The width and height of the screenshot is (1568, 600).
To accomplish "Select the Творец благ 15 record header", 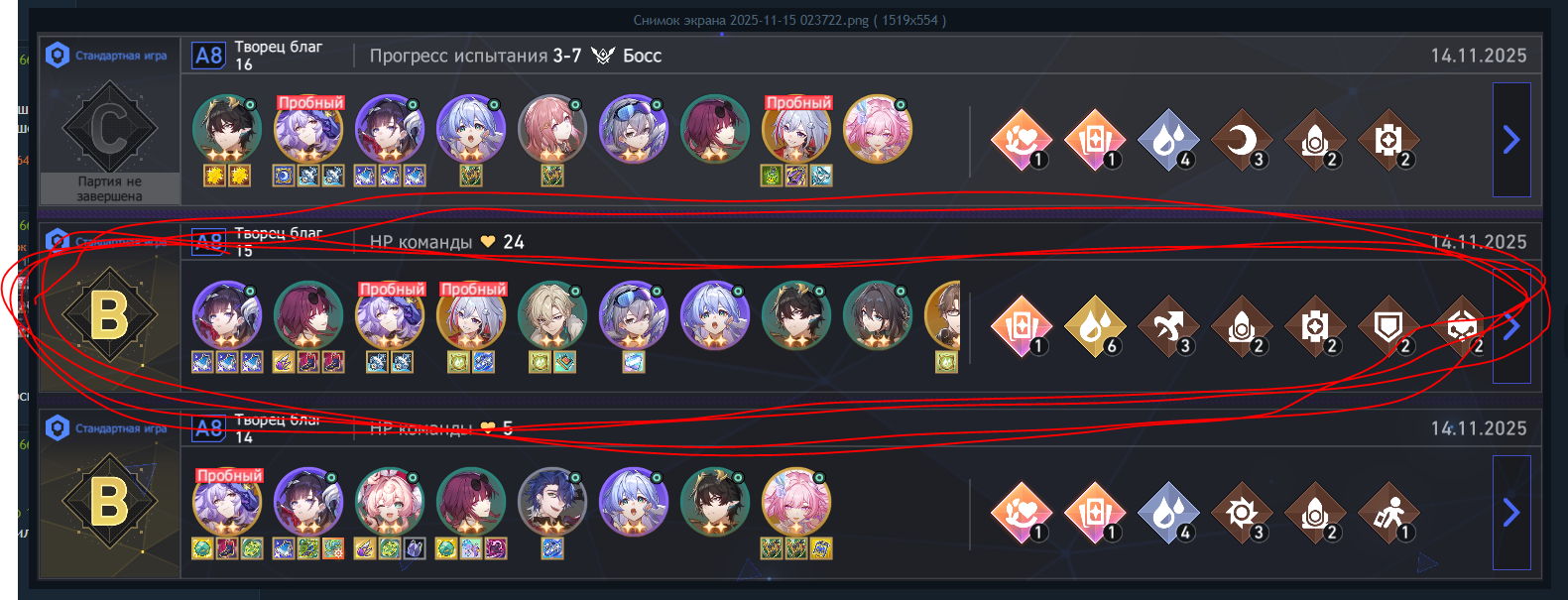I will [x=278, y=242].
